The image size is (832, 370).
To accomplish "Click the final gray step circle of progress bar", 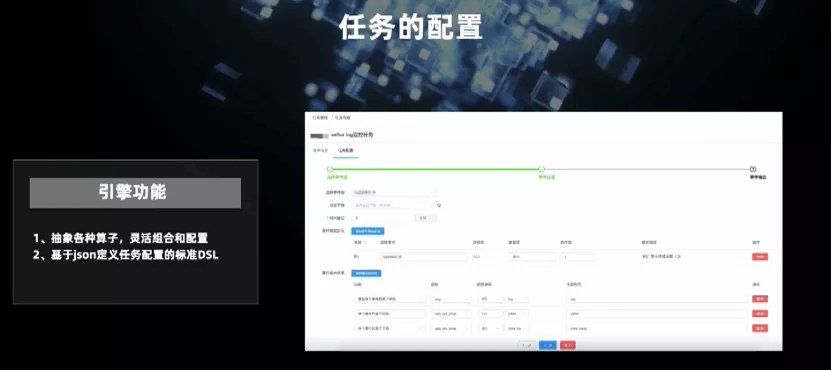I will [x=753, y=169].
